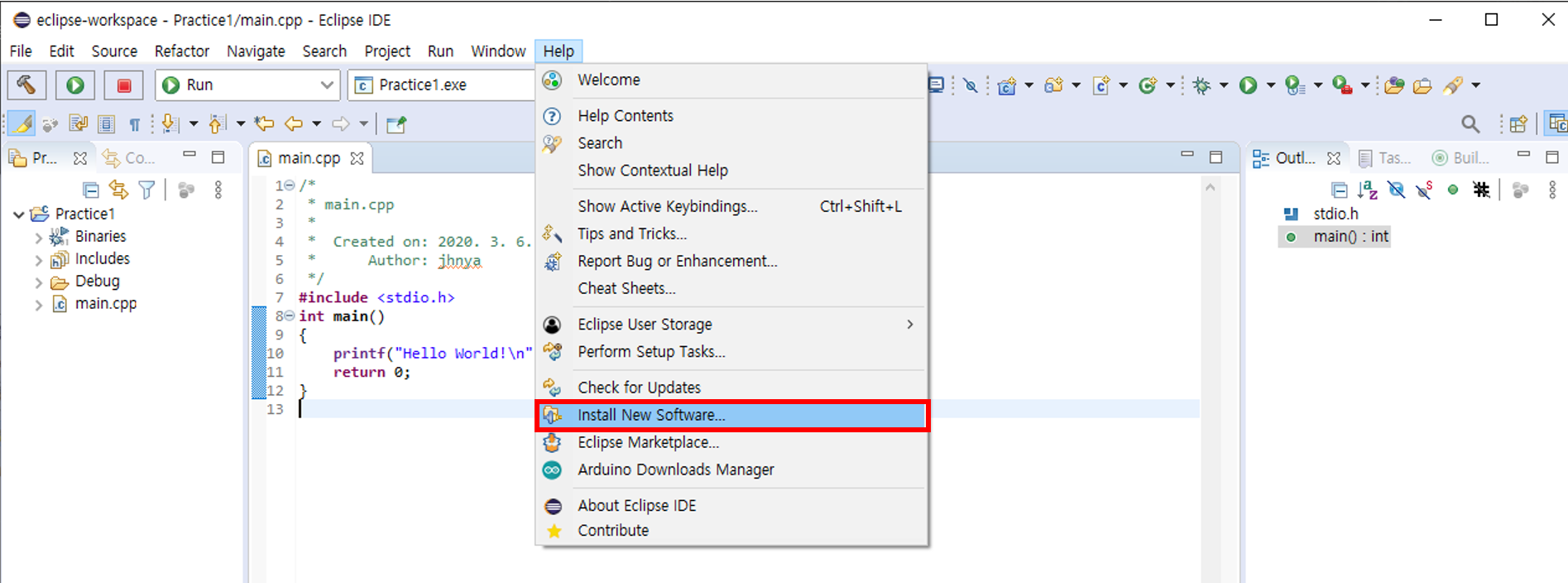
Task: Open the Help menu in menu bar
Action: 559,51
